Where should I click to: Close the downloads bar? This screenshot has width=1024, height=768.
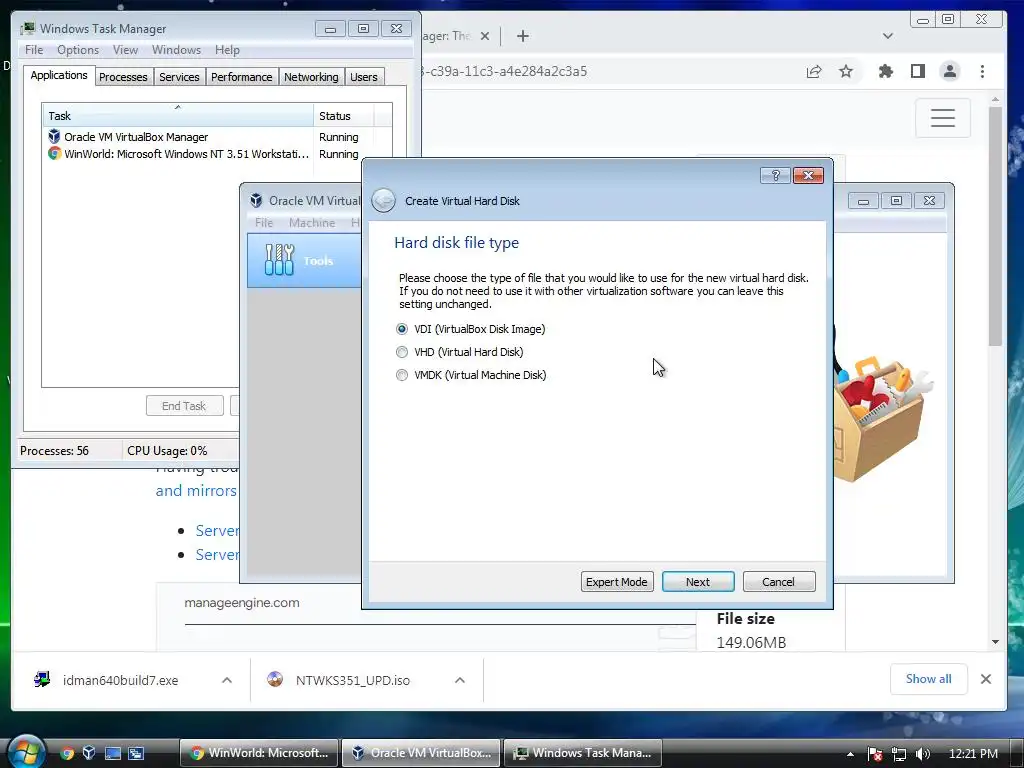(985, 679)
